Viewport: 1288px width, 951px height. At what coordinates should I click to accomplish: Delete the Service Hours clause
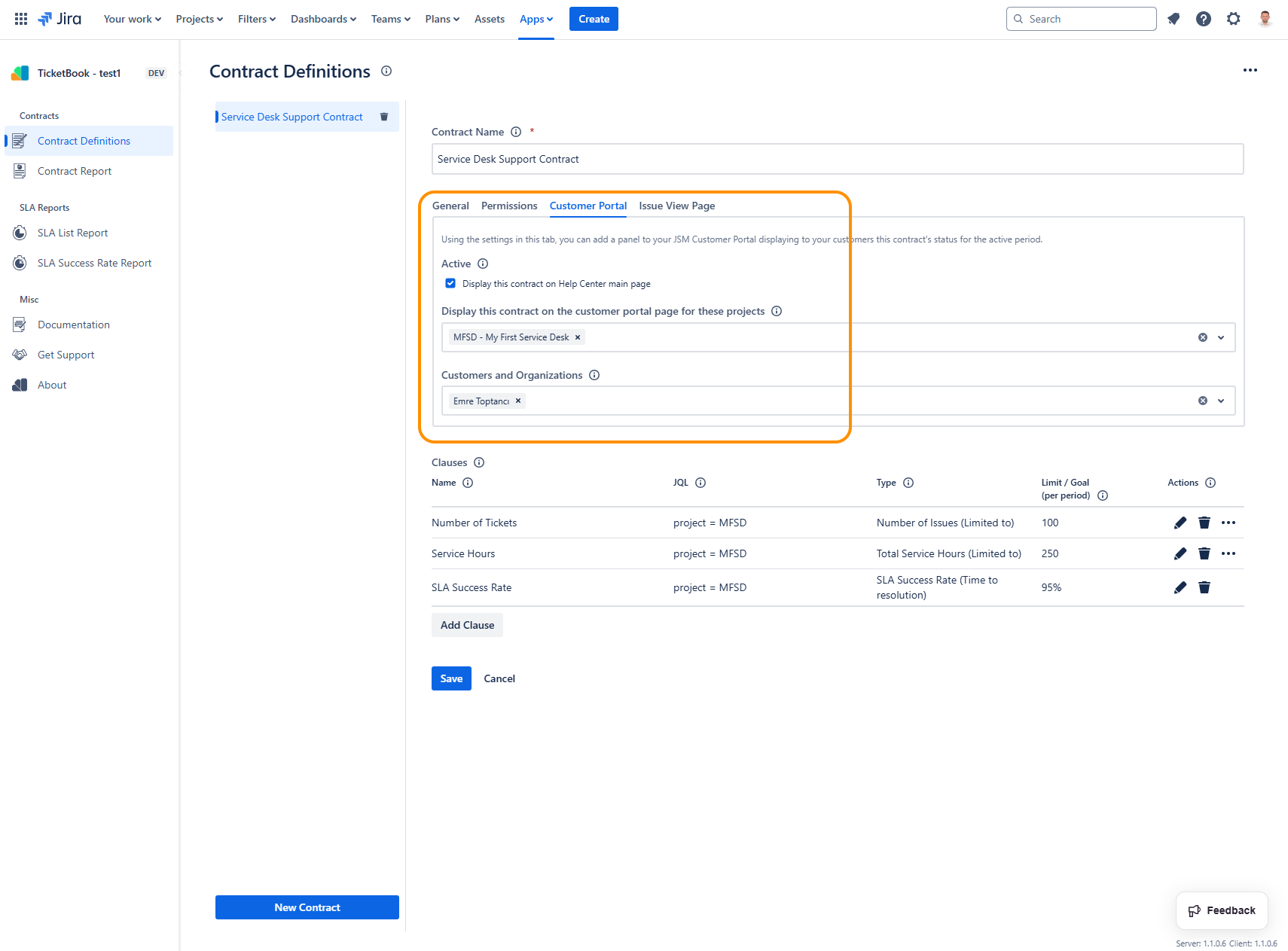coord(1204,553)
